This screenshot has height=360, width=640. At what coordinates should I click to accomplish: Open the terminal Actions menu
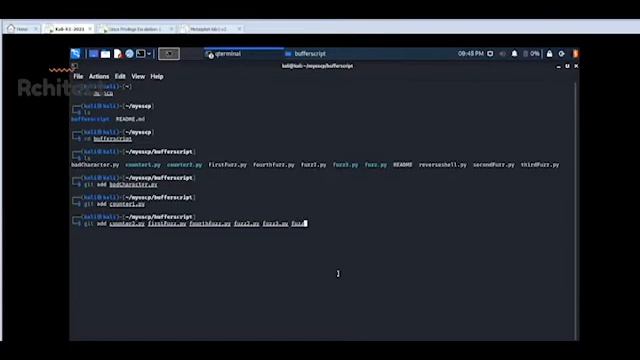tap(99, 76)
